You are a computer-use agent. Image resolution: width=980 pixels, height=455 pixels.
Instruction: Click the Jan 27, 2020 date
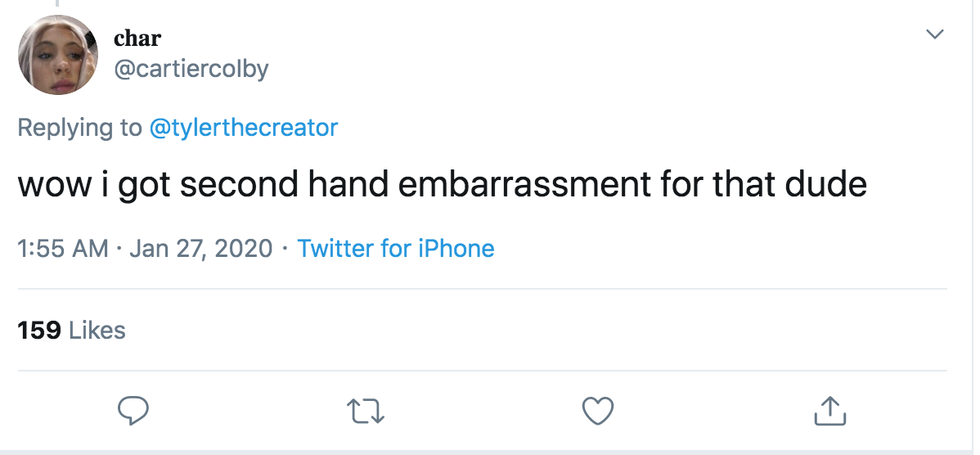[x=200, y=248]
